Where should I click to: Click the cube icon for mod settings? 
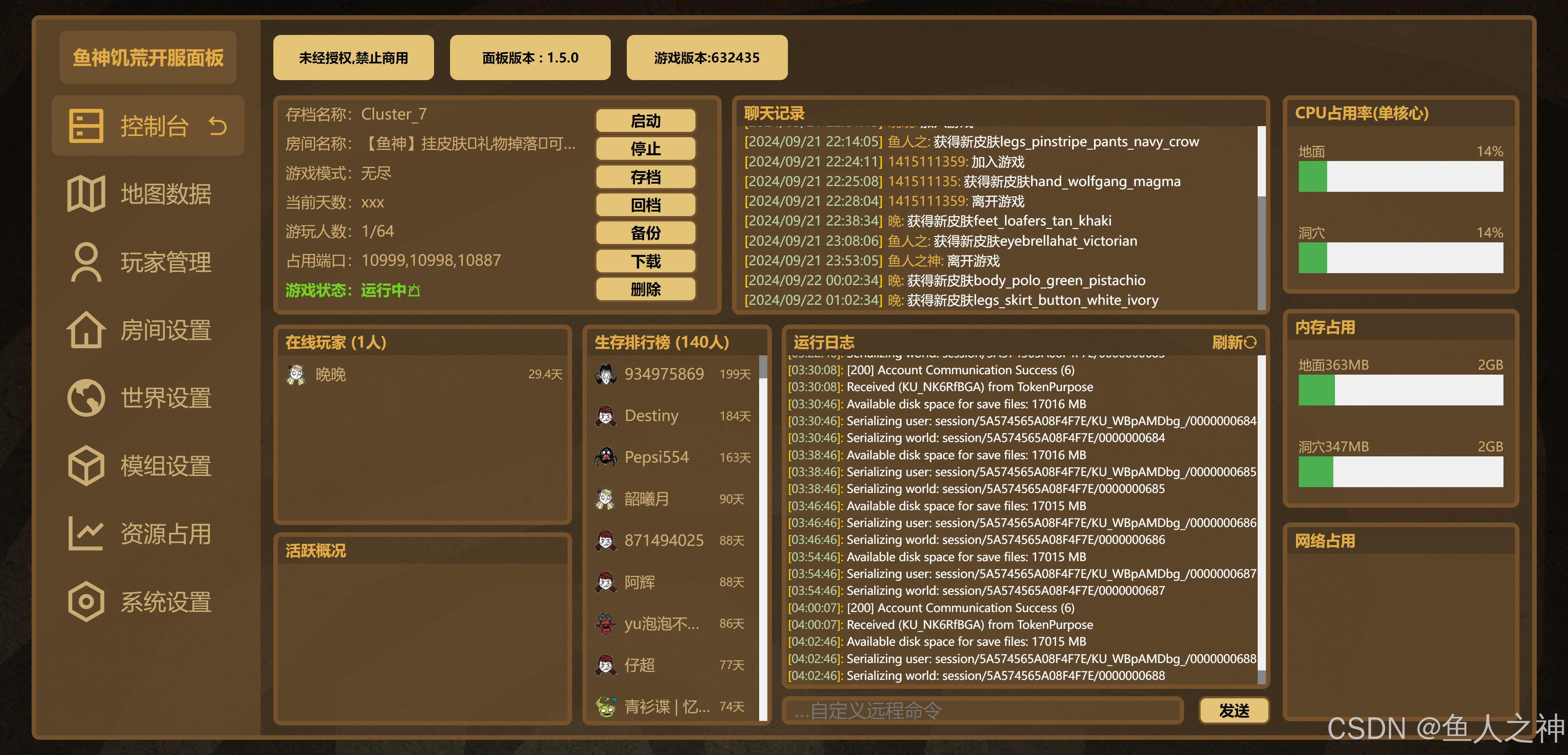pos(86,466)
